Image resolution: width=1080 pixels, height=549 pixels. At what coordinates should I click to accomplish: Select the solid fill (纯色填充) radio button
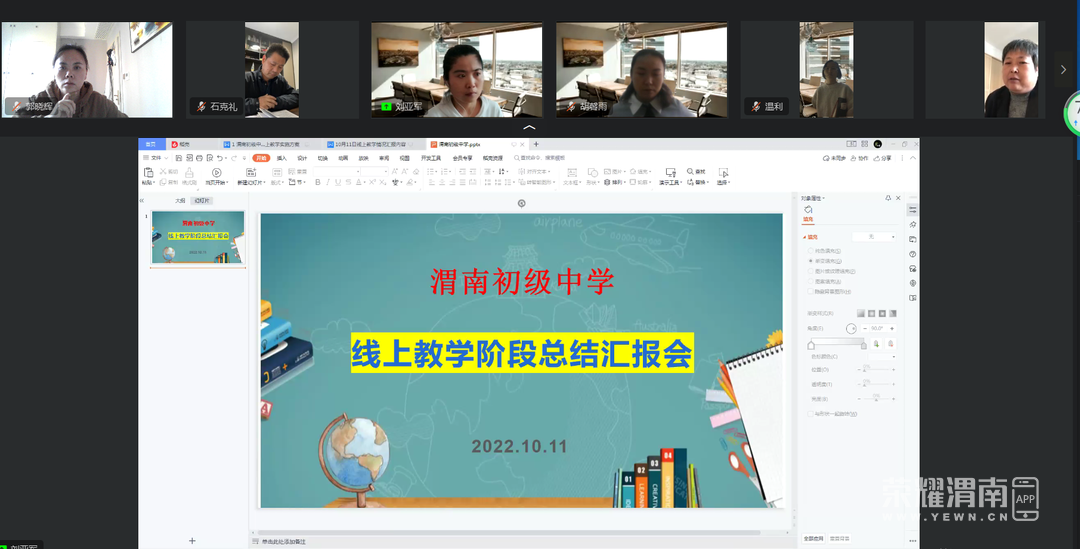click(811, 250)
